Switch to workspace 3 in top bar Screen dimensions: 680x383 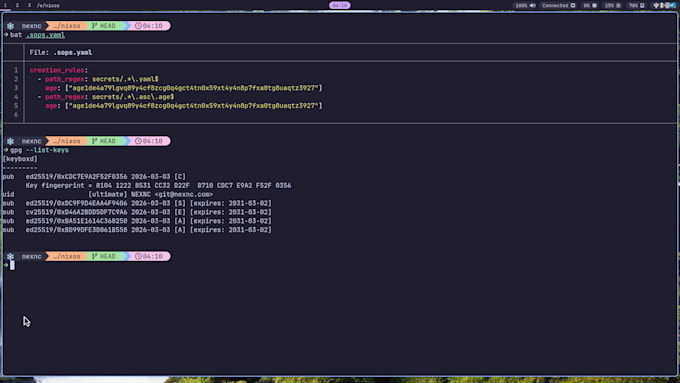[x=29, y=5]
